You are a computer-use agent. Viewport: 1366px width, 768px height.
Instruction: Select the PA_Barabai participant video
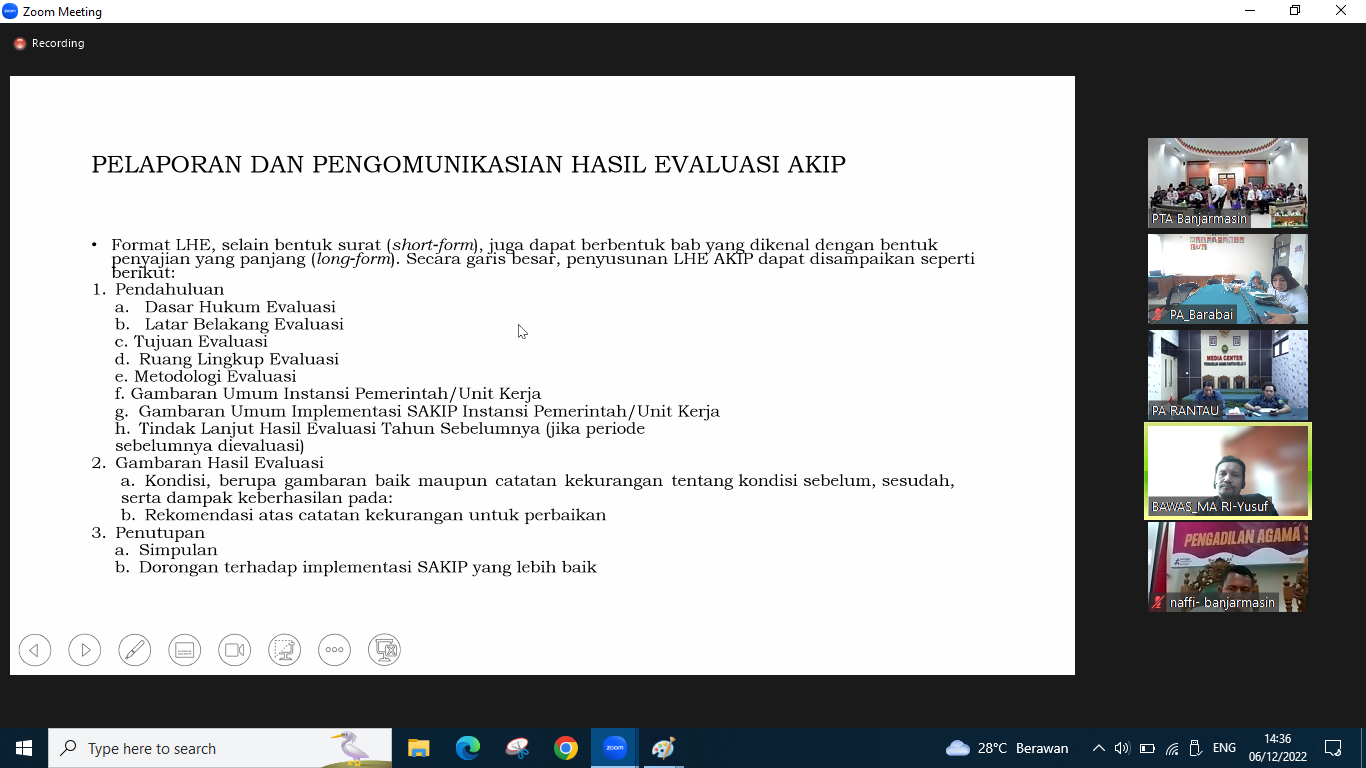point(1227,278)
